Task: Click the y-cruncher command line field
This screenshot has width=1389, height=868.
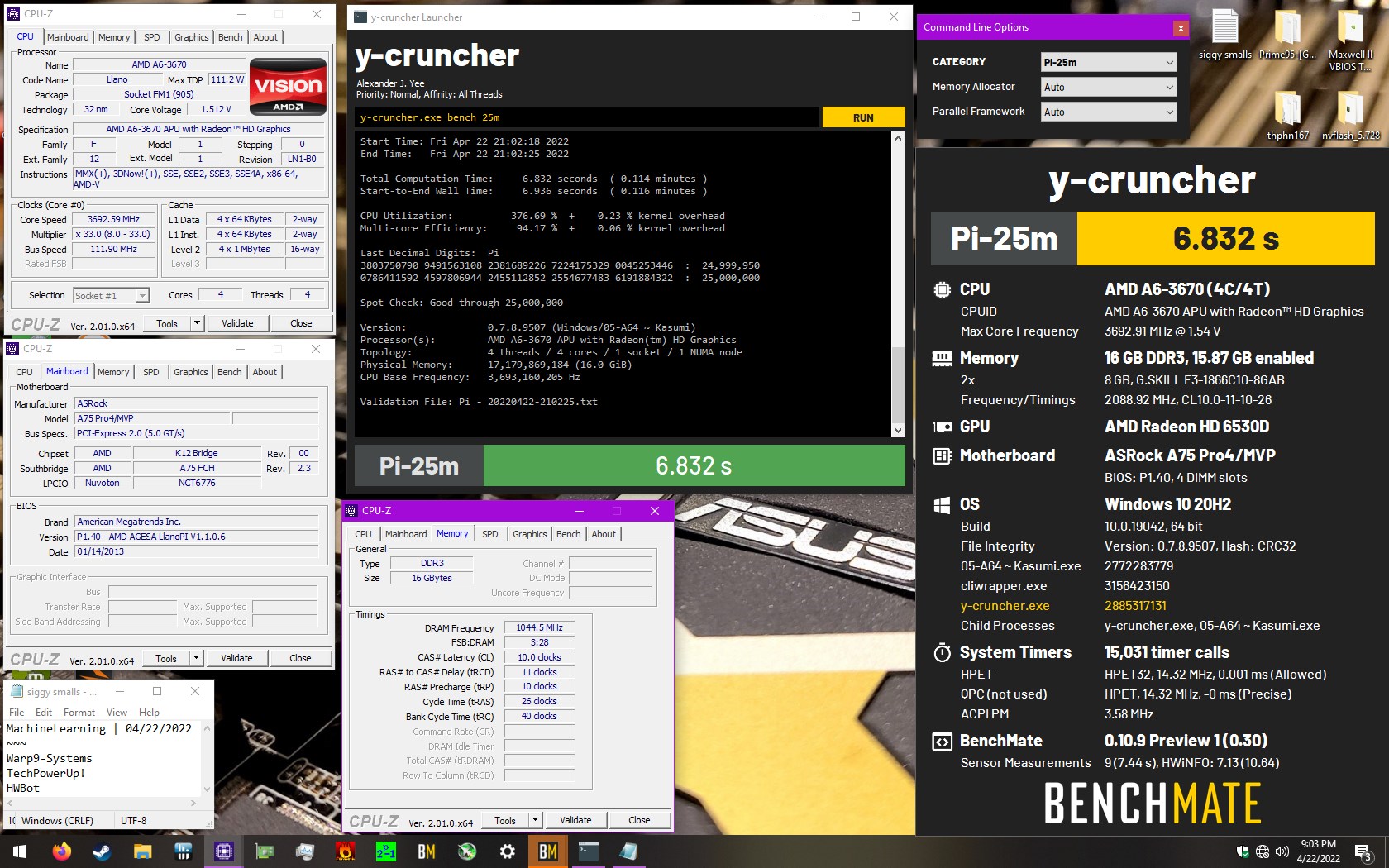Action: [x=586, y=117]
